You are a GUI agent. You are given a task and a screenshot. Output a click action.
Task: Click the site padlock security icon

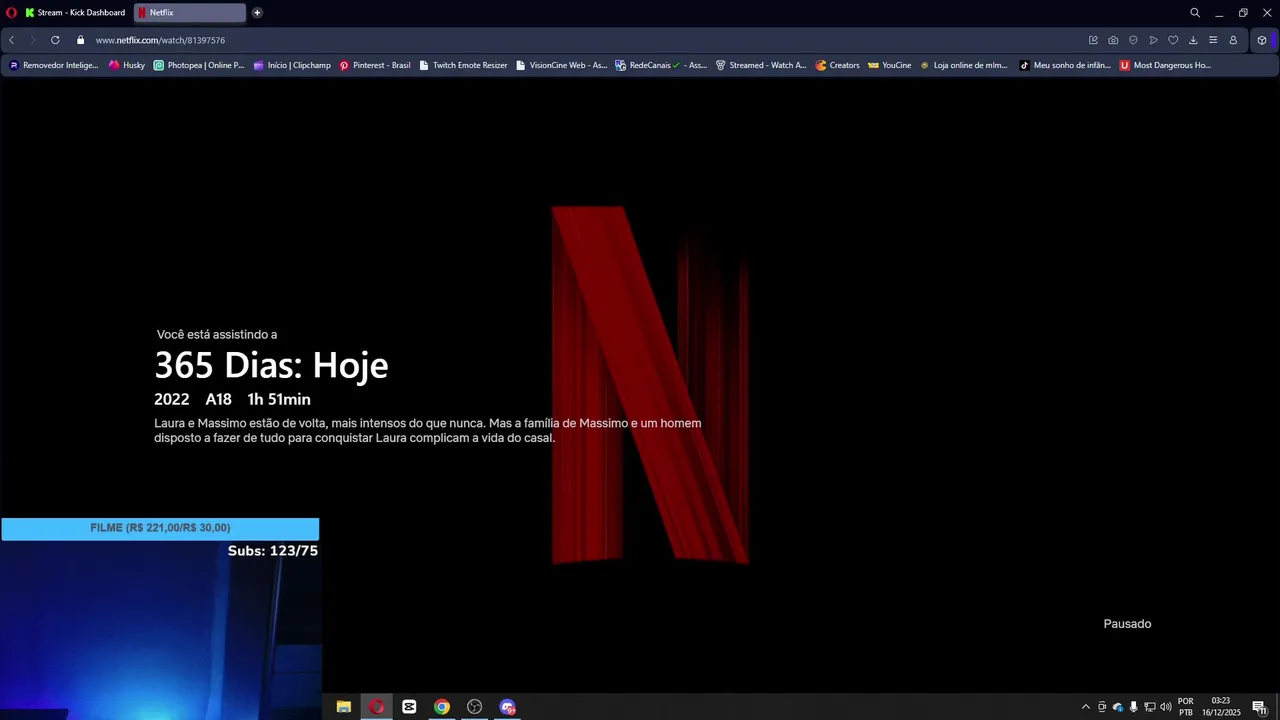pyautogui.click(x=81, y=40)
